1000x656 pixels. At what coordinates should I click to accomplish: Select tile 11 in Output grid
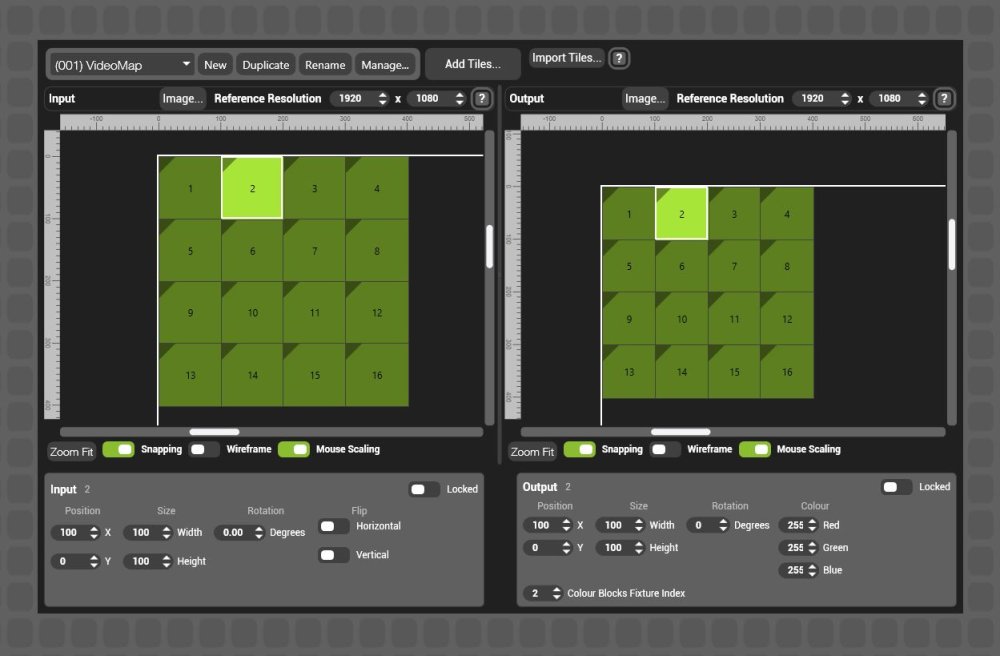[x=734, y=319]
